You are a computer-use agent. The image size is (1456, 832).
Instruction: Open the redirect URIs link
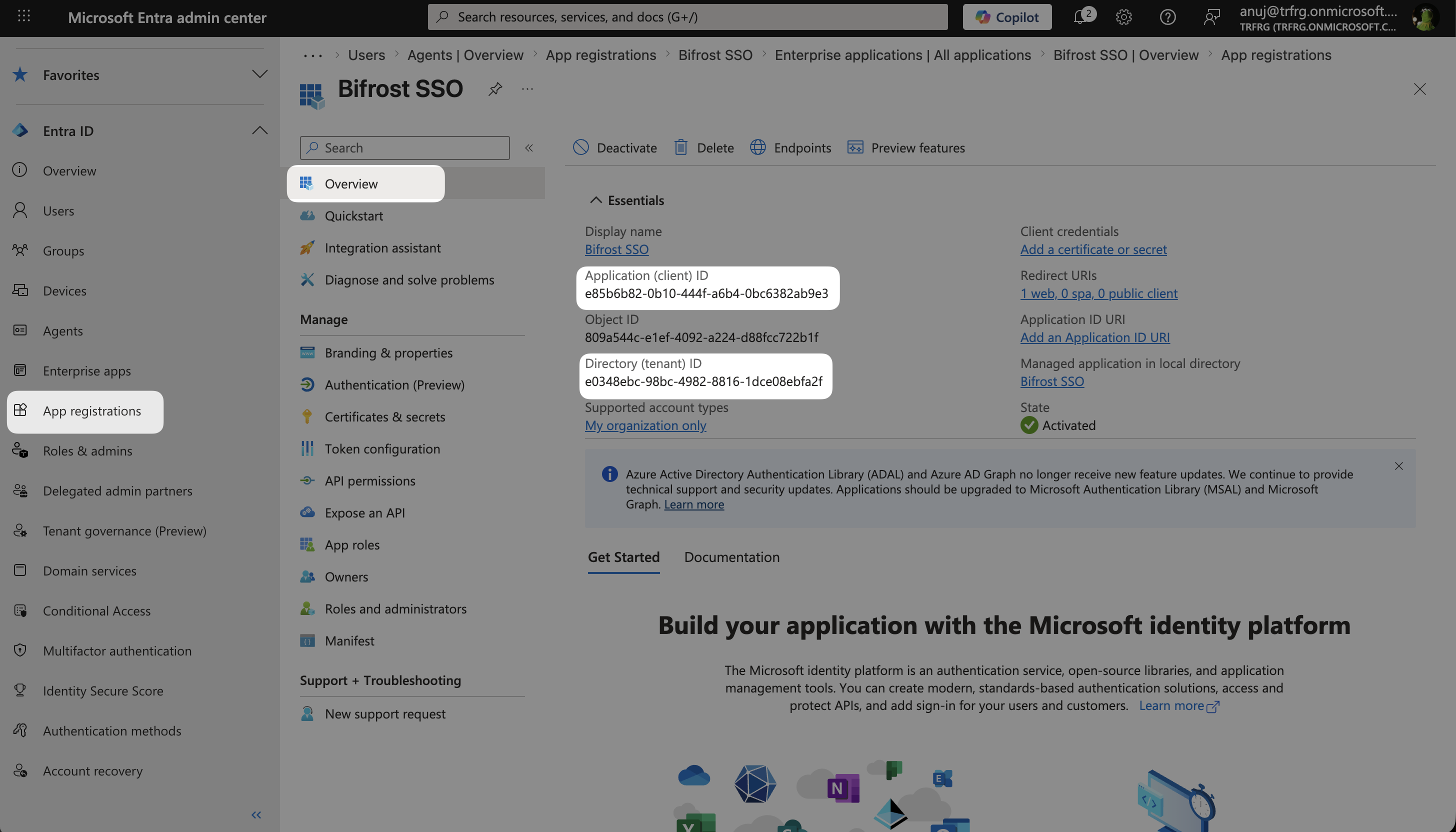(1098, 293)
